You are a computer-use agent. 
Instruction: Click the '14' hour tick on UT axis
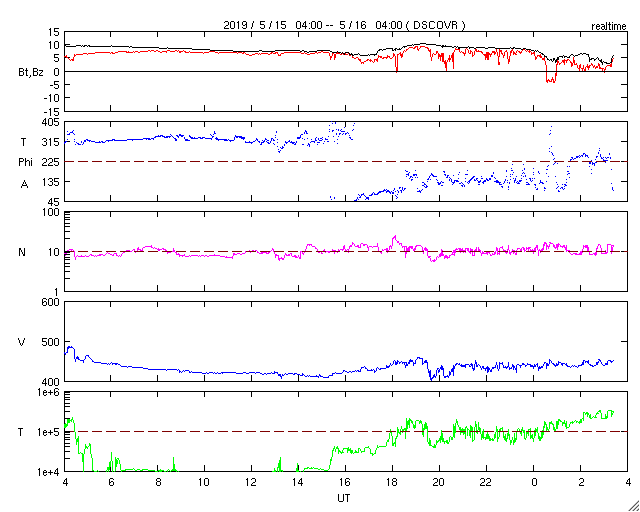[x=299, y=482]
